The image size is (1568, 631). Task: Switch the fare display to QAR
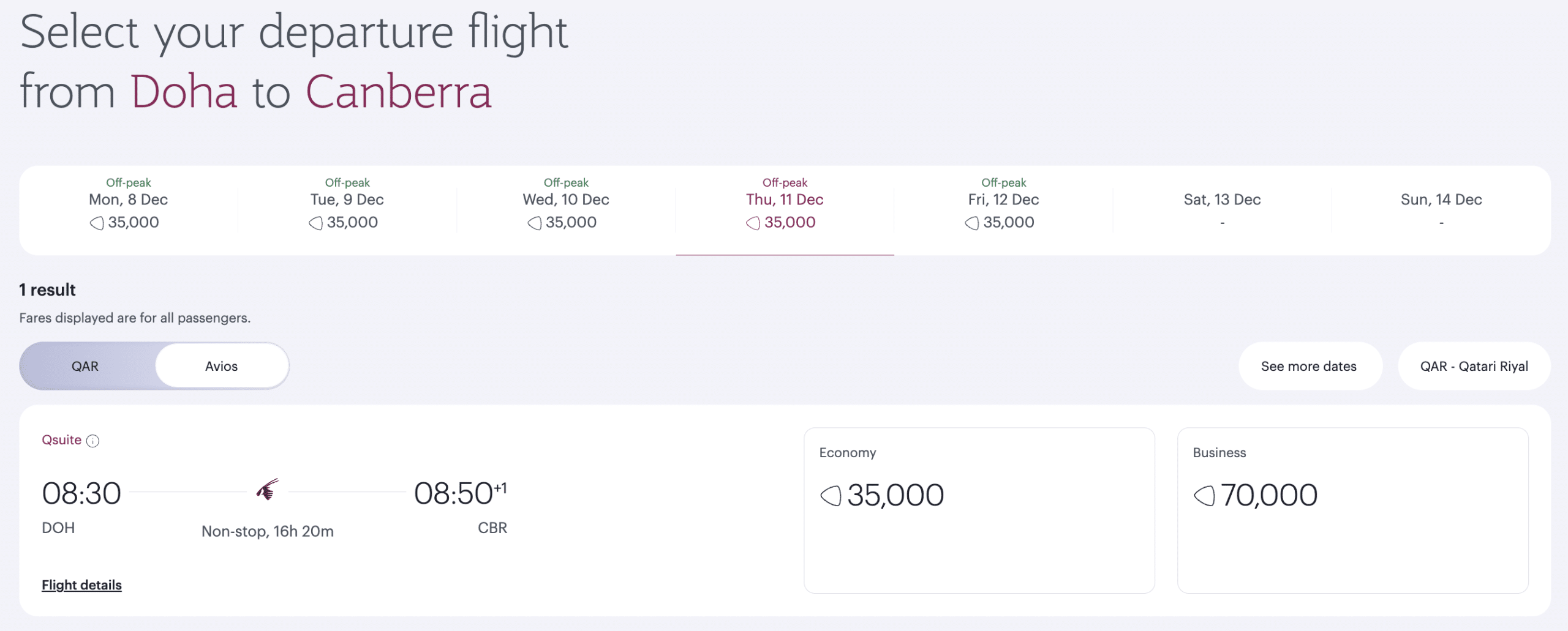click(x=85, y=366)
